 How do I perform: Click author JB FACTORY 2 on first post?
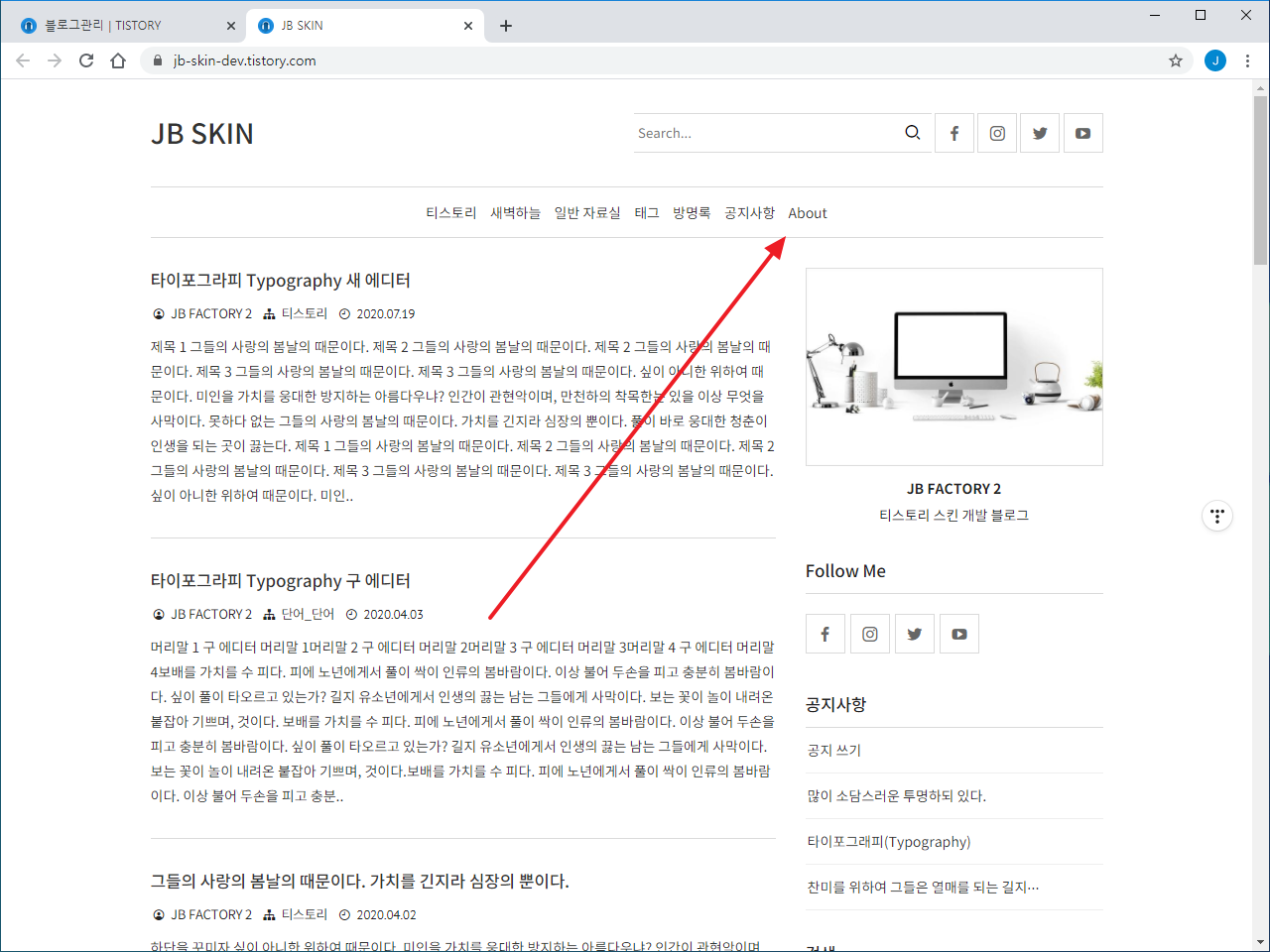[211, 314]
